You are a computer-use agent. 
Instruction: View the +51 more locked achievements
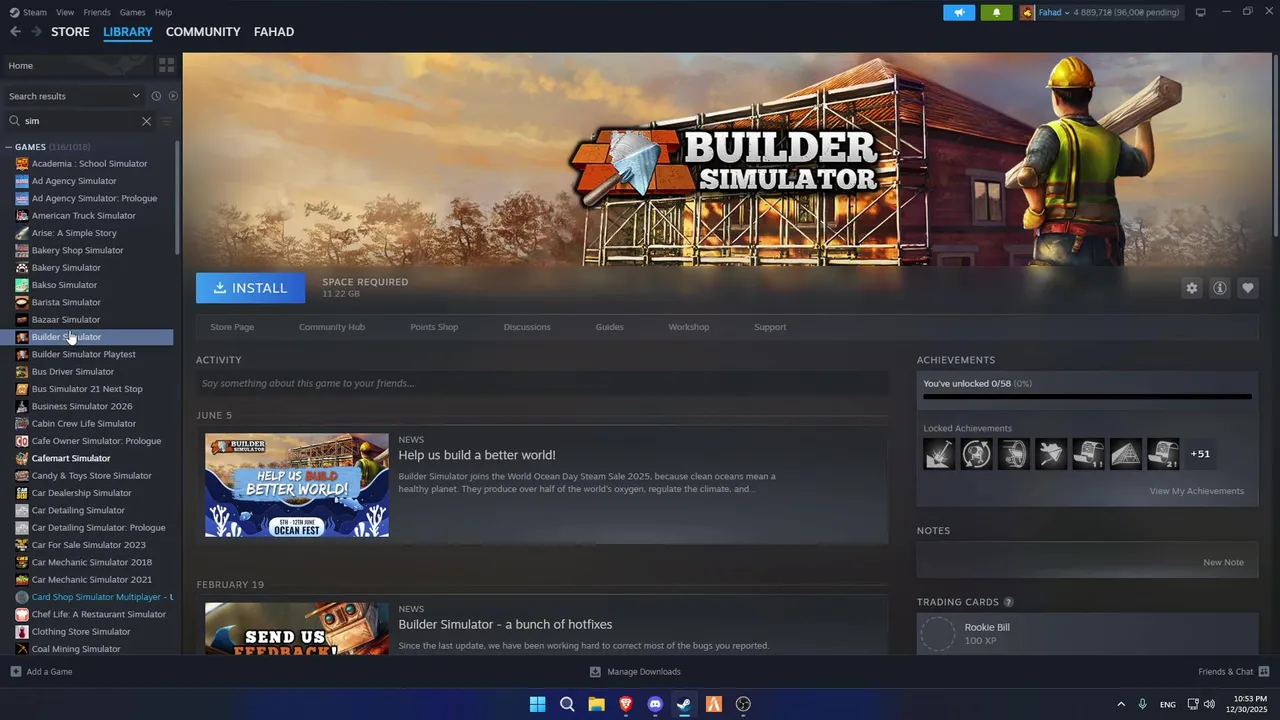tap(1200, 454)
